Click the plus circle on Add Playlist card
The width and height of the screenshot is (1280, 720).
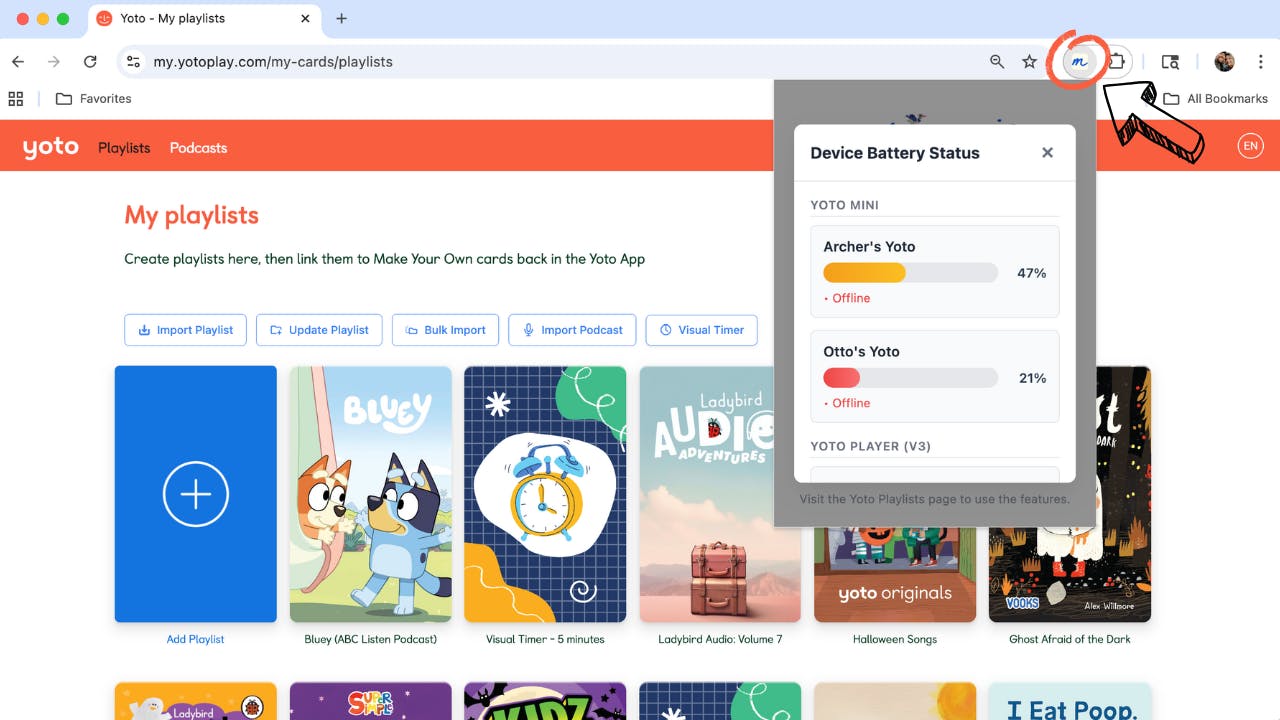196,494
